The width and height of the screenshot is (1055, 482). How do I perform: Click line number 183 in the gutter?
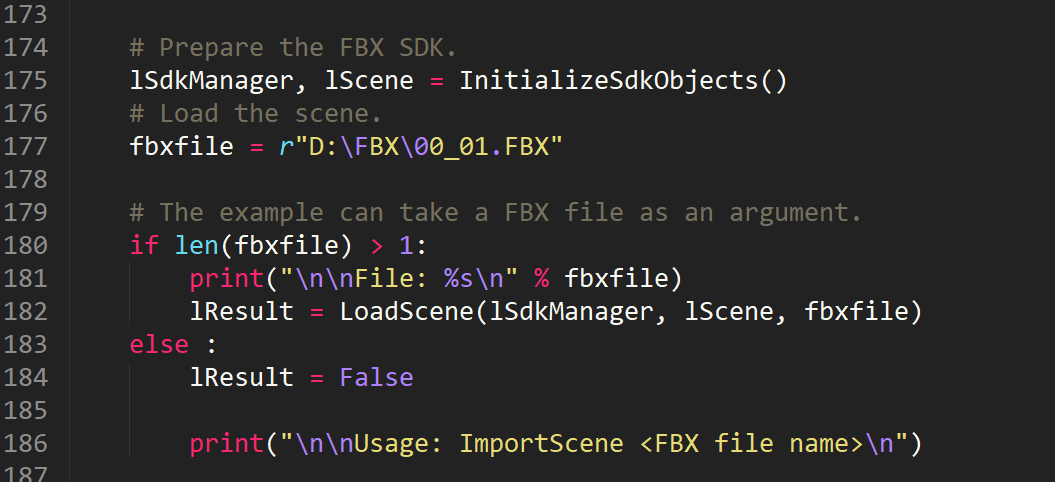click(x=26, y=345)
